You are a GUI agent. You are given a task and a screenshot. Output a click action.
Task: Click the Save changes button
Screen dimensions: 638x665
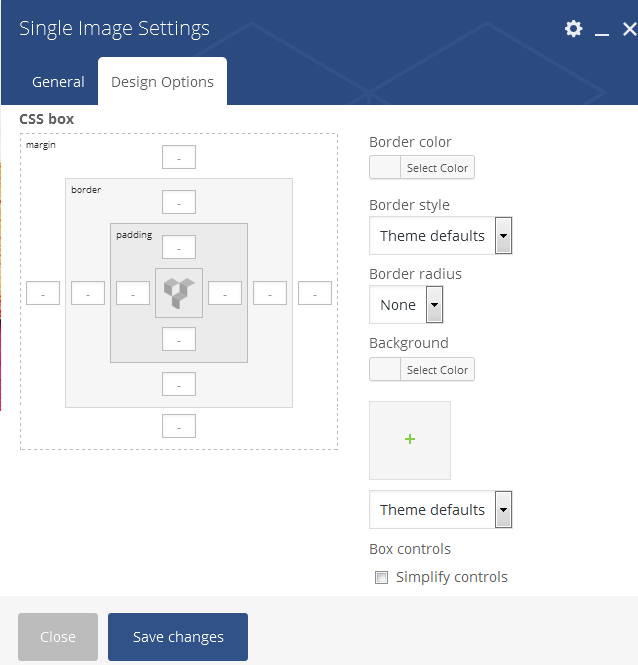click(178, 637)
